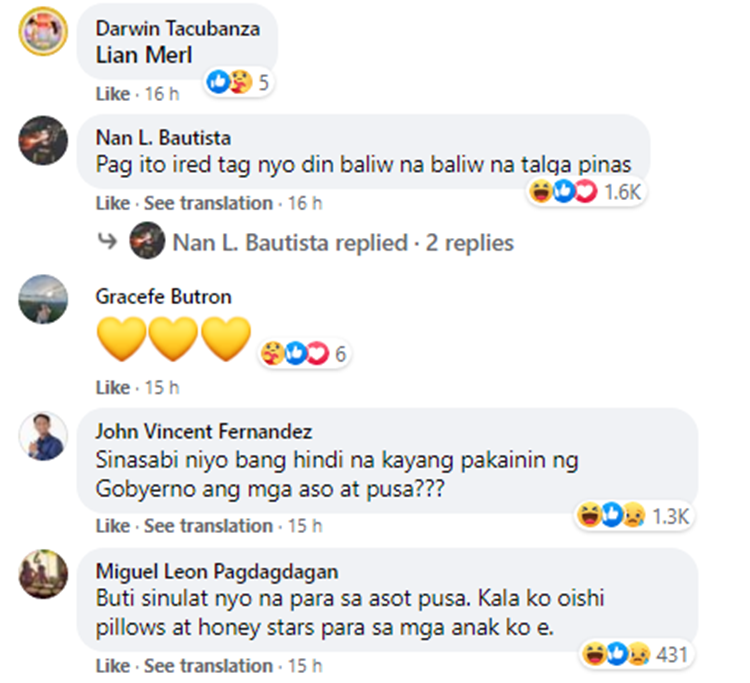See translation of Nan L. Bautista's comment
750x683 pixels.
(208, 203)
